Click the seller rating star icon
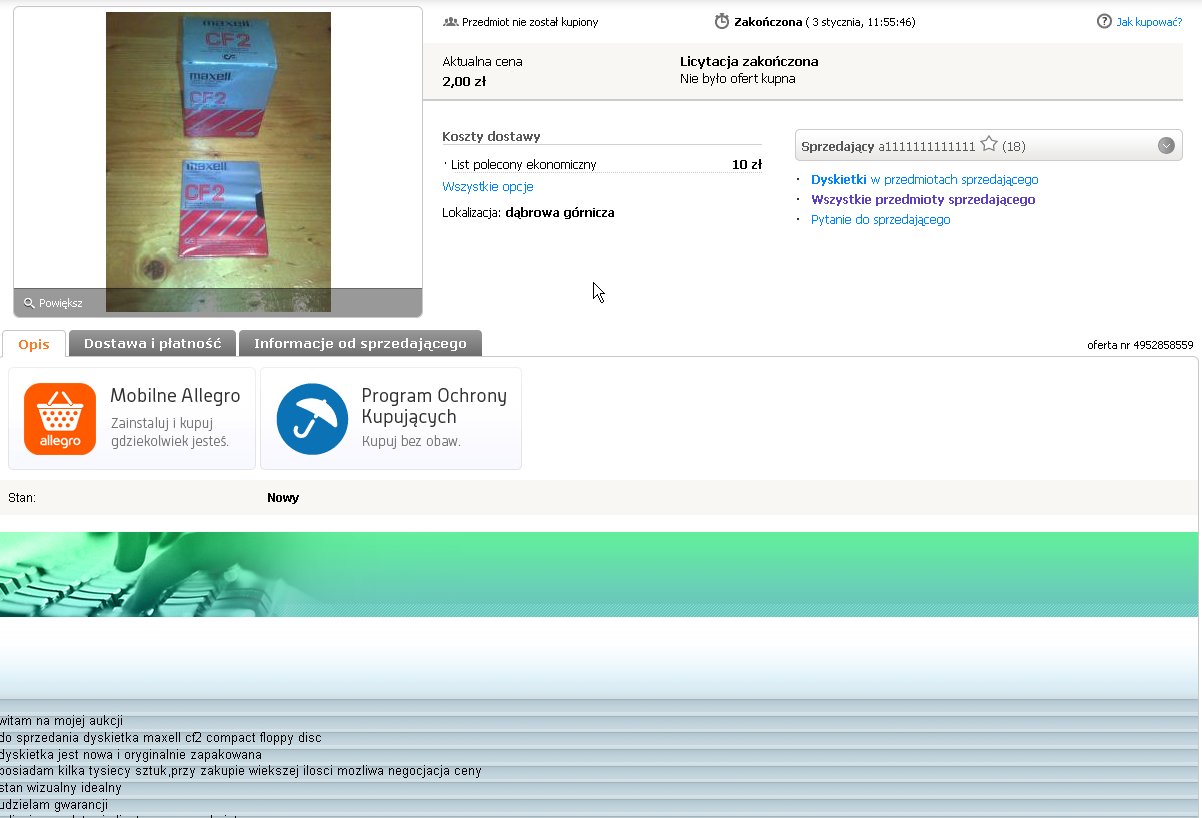Image resolution: width=1202 pixels, height=818 pixels. tap(989, 145)
